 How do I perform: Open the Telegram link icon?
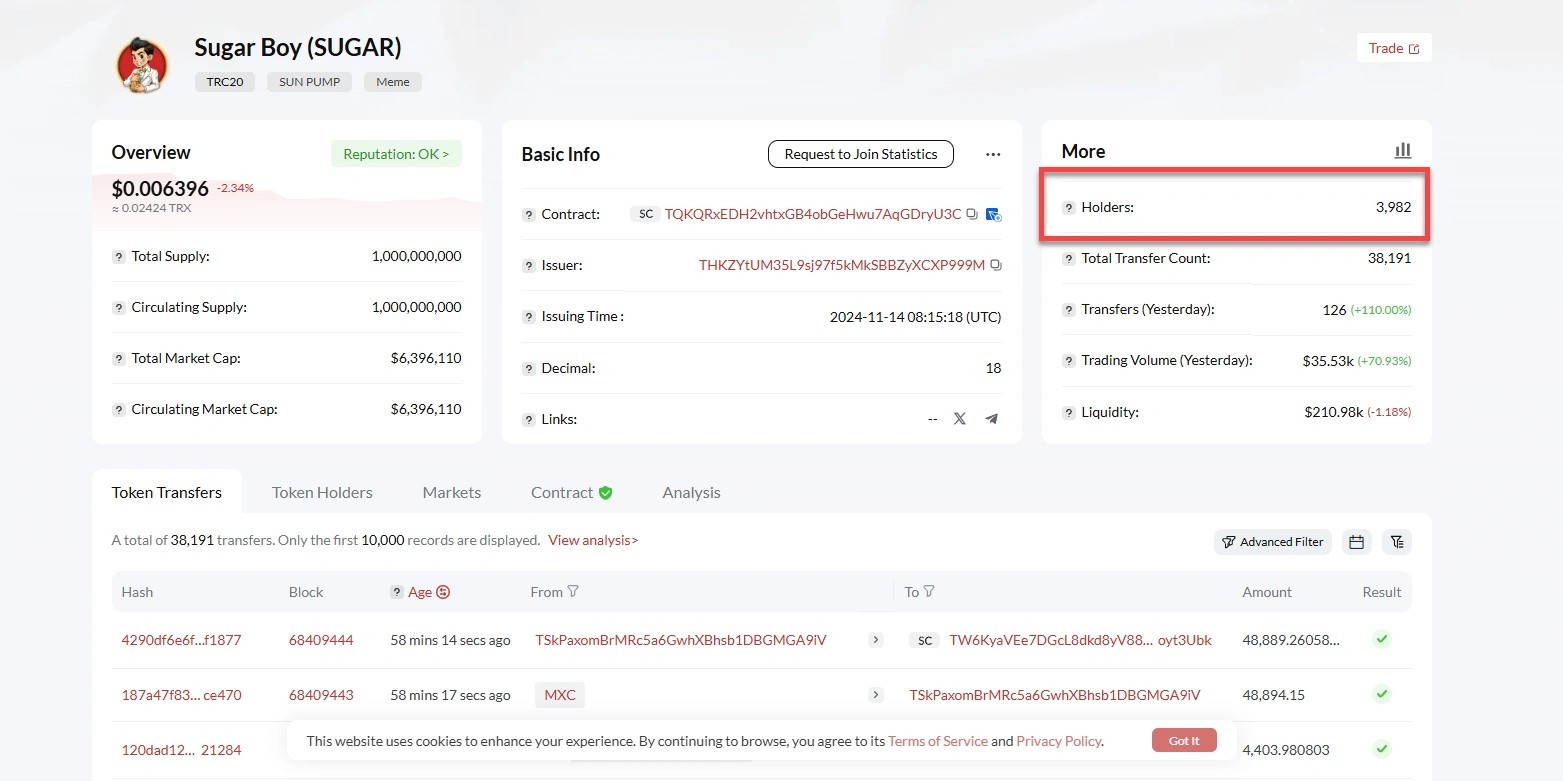pyautogui.click(x=992, y=419)
